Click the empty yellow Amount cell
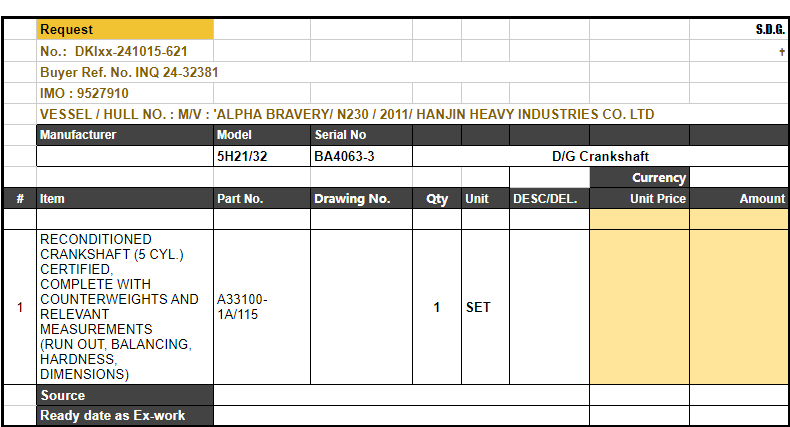This screenshot has width=790, height=427. pyautogui.click(x=739, y=307)
